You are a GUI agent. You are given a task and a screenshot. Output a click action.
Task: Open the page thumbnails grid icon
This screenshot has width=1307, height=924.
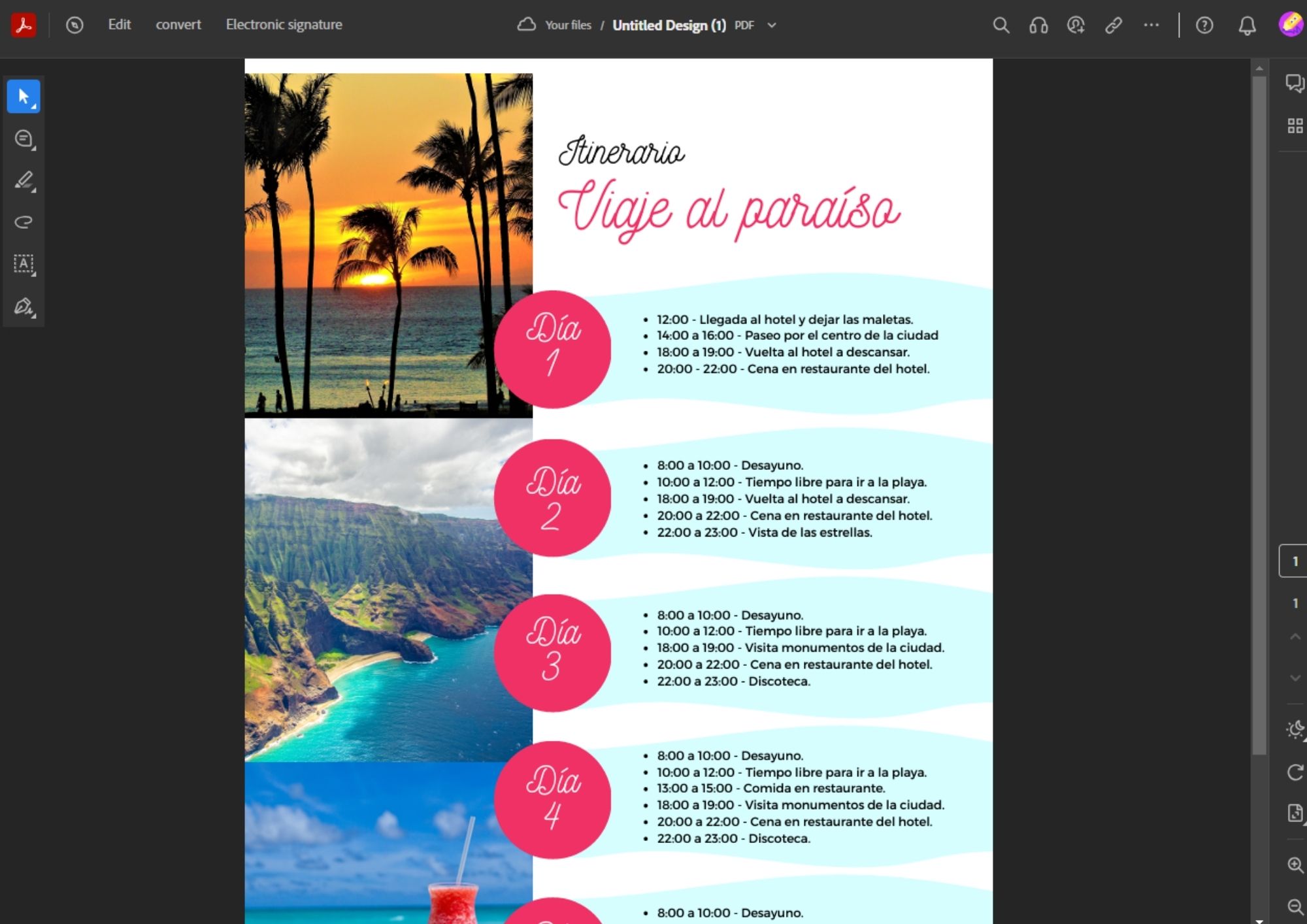(1295, 125)
